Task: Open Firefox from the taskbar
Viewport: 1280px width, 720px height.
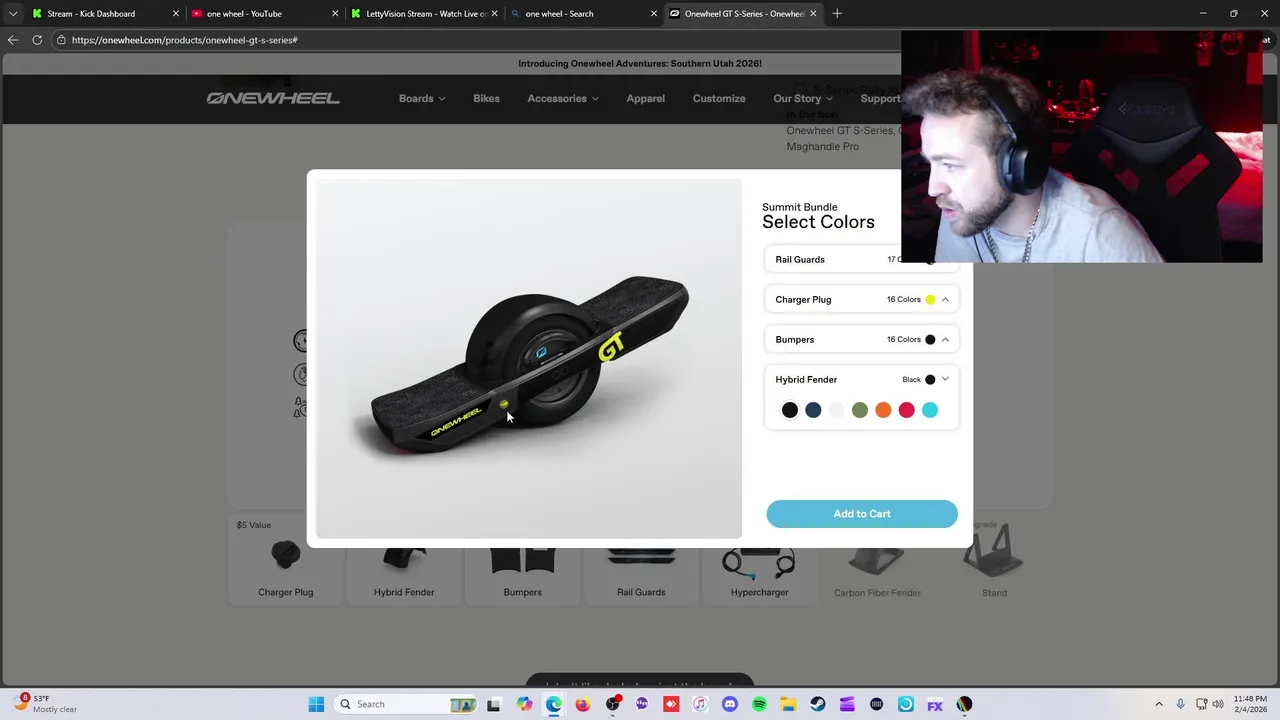Action: pos(583,704)
